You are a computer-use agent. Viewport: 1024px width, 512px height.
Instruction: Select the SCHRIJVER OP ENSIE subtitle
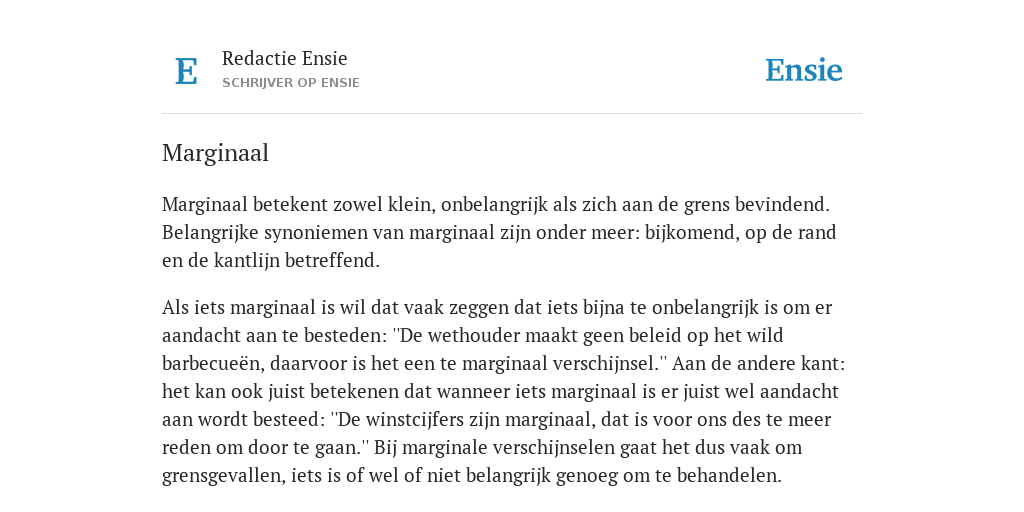click(x=291, y=83)
